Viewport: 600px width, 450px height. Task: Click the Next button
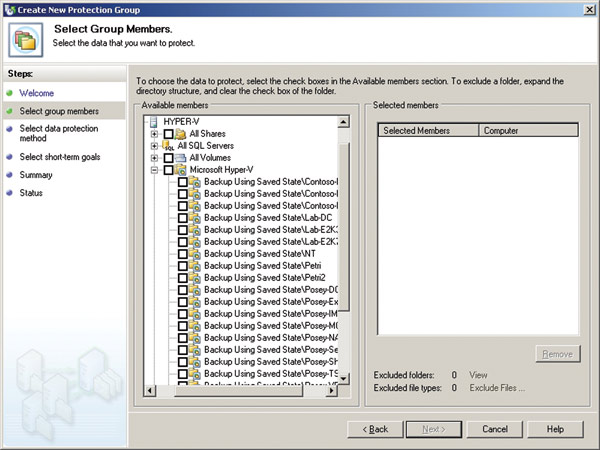[434, 429]
